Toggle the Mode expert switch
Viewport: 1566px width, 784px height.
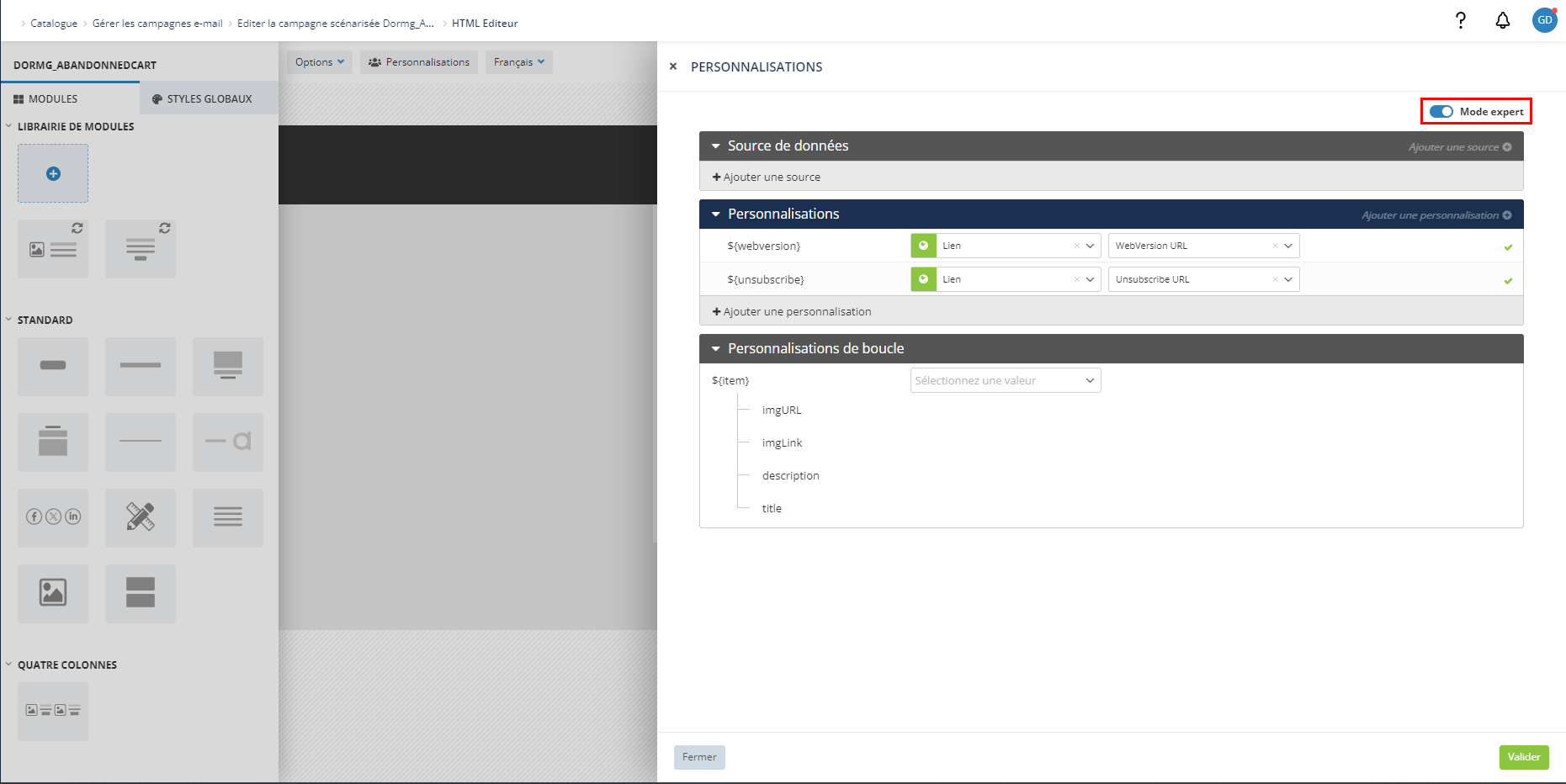click(1441, 111)
